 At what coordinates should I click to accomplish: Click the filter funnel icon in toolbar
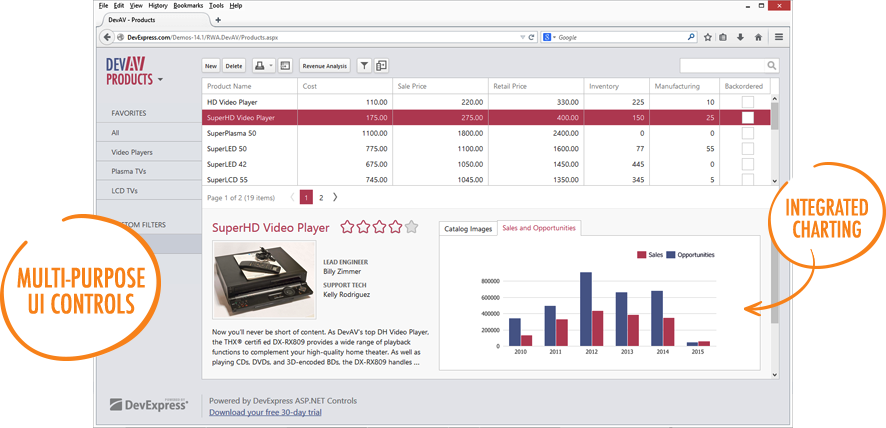[x=364, y=66]
